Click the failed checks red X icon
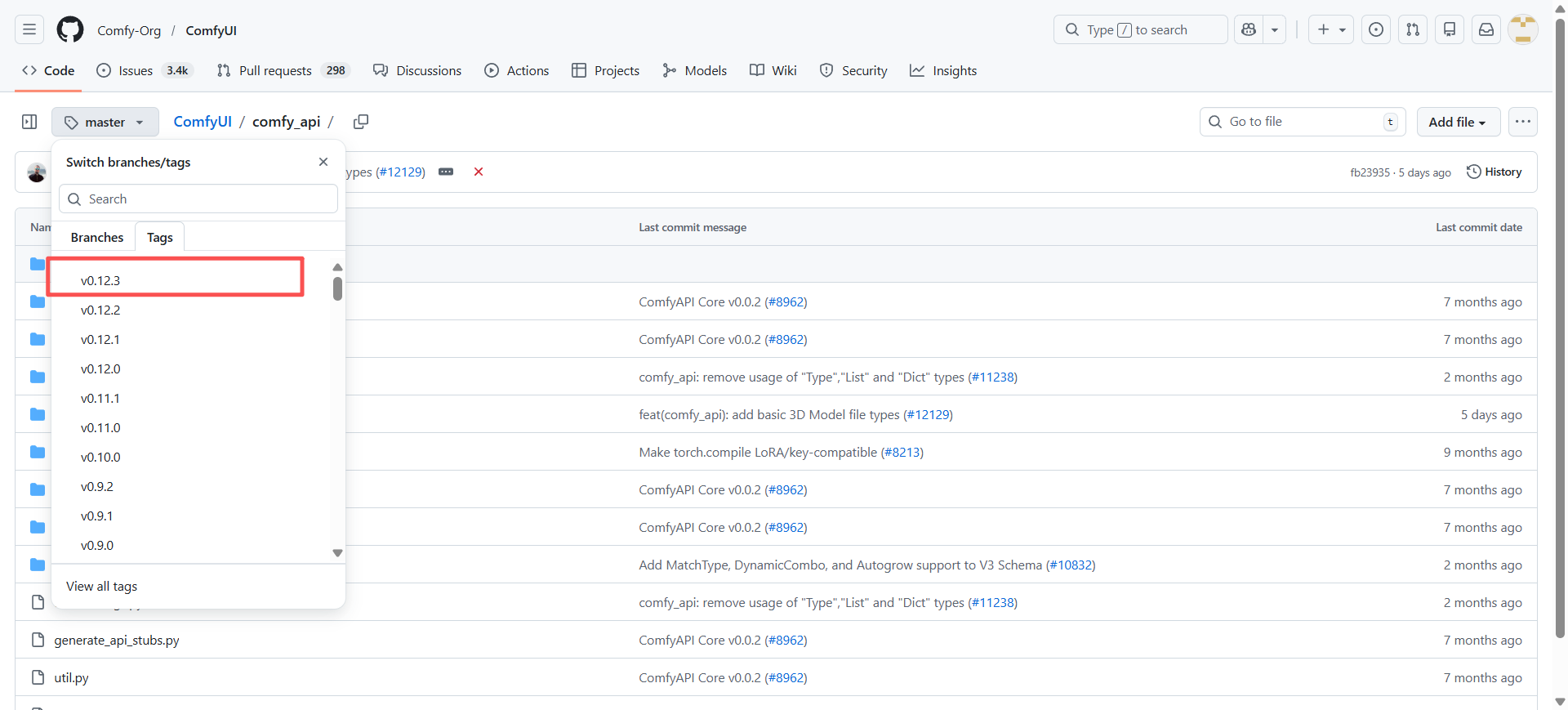This screenshot has height=710, width=1568. coord(479,172)
